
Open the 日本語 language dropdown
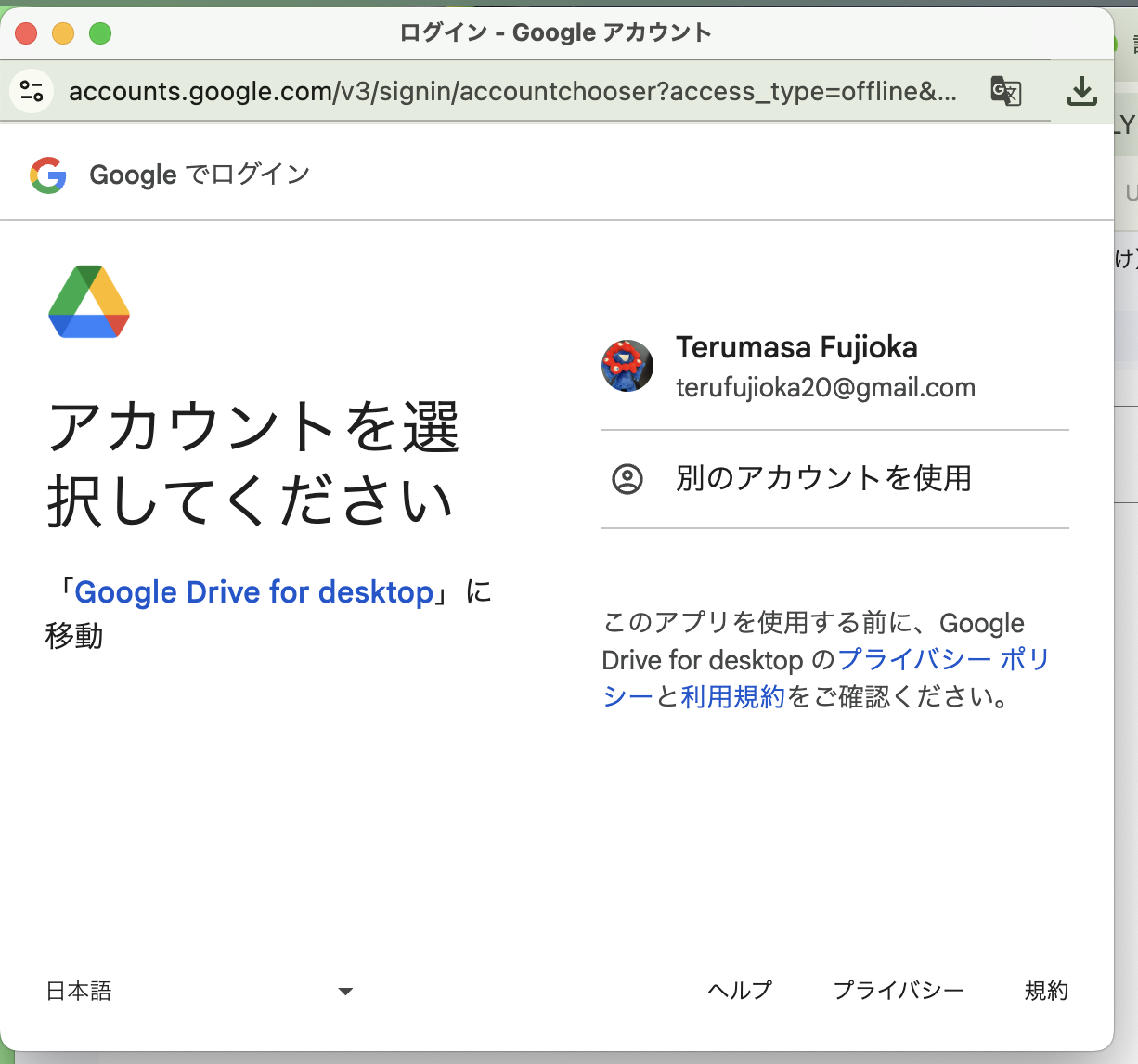(x=79, y=992)
